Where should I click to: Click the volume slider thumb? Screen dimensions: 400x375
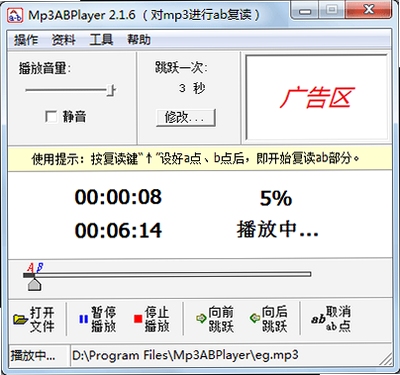111,90
